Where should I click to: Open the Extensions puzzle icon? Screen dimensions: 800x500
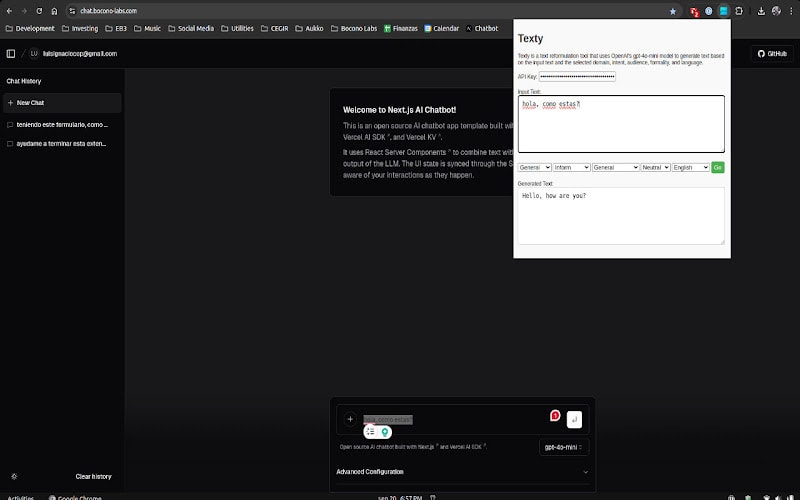(739, 11)
